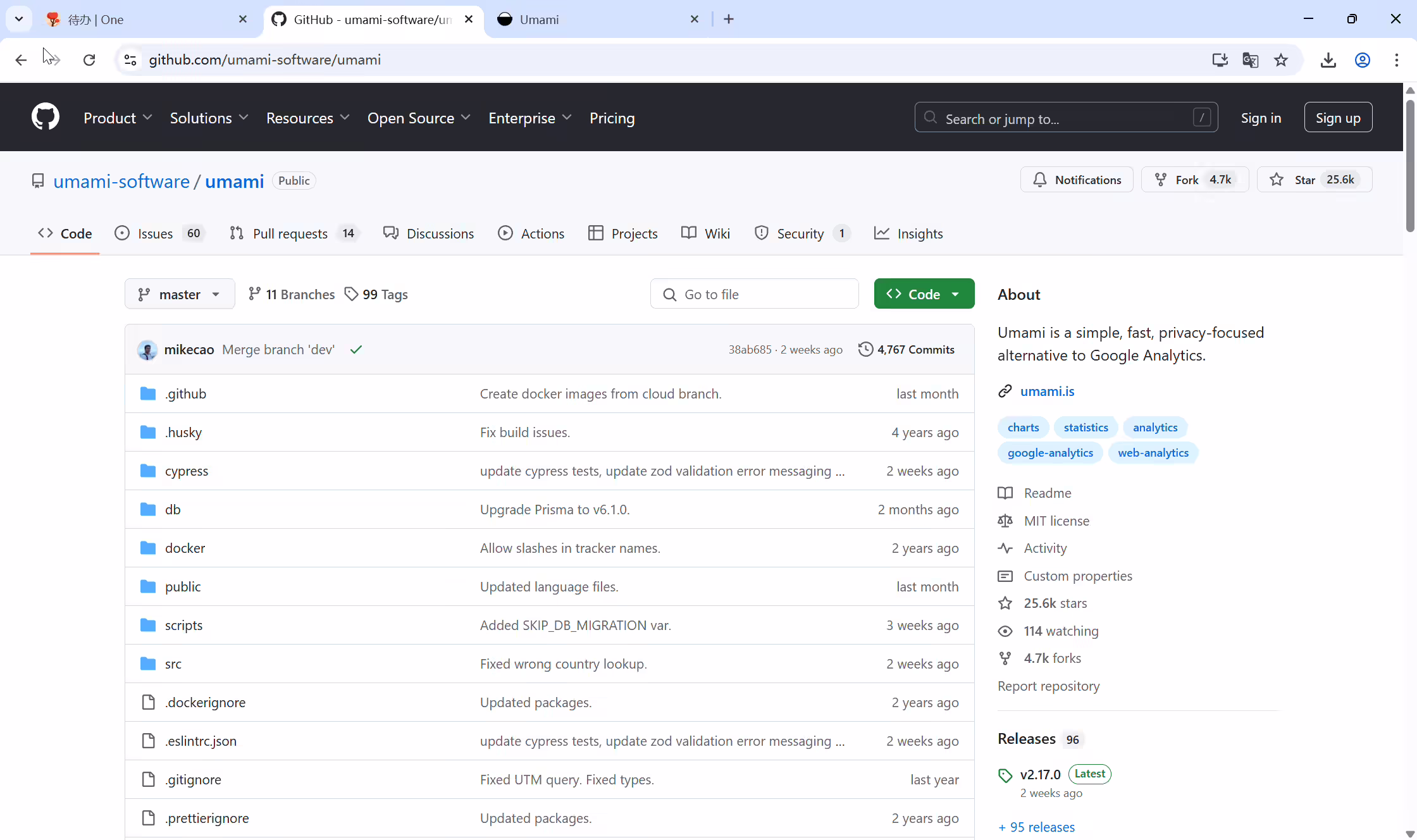Switch to the 待办 | One browser tab

tap(147, 19)
